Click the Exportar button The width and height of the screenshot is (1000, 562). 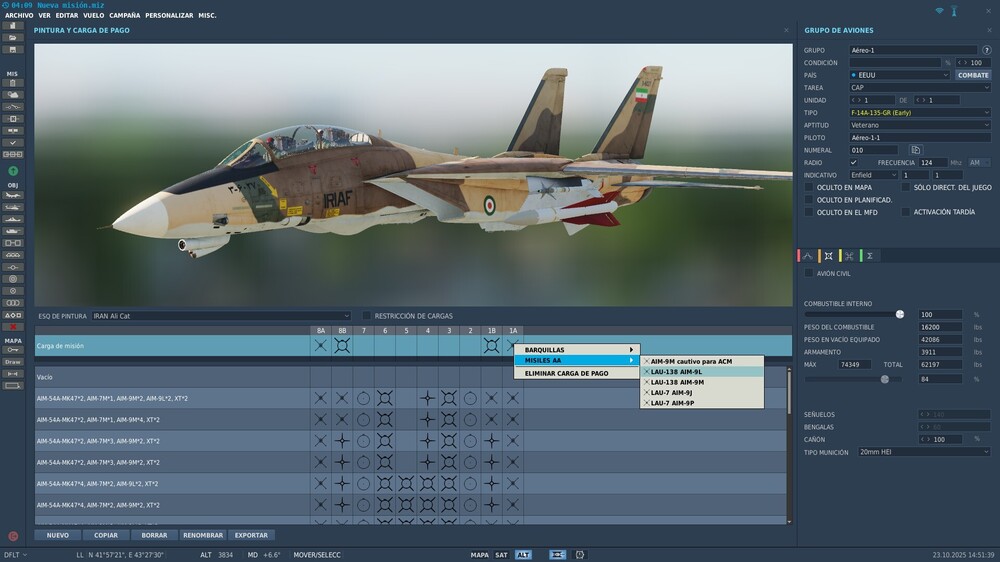pos(251,535)
